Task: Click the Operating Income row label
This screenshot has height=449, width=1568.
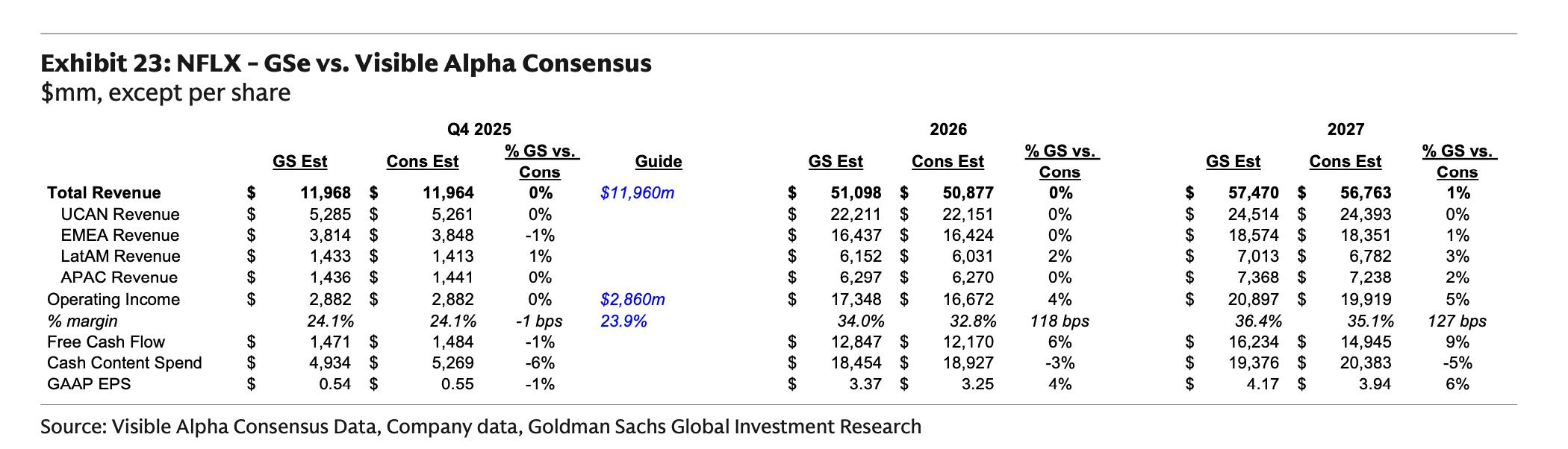Action: click(x=113, y=300)
